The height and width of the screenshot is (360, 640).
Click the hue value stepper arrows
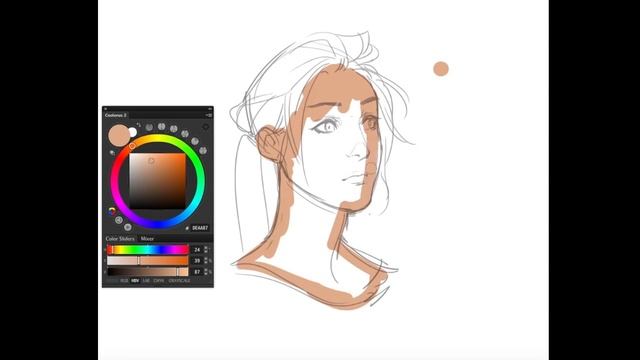tap(206, 249)
